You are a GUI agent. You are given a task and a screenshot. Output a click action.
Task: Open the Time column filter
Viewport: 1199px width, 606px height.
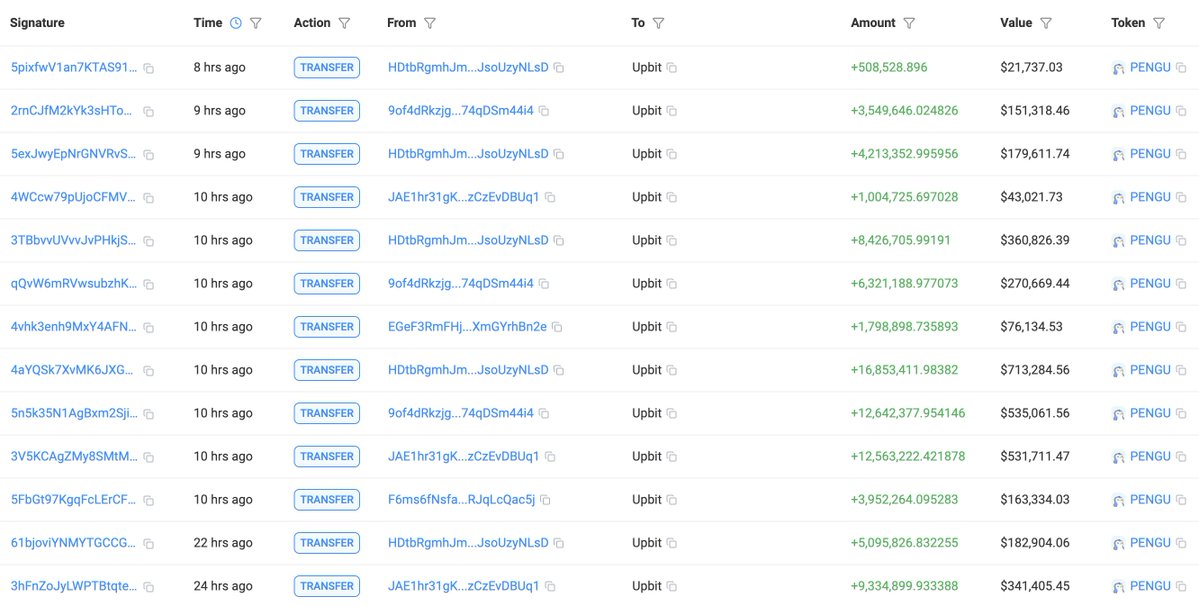pyautogui.click(x=256, y=23)
